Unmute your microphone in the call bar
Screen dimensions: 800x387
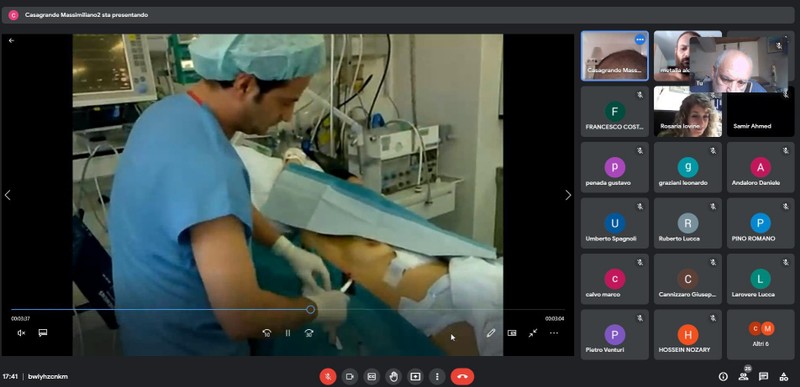pos(328,377)
